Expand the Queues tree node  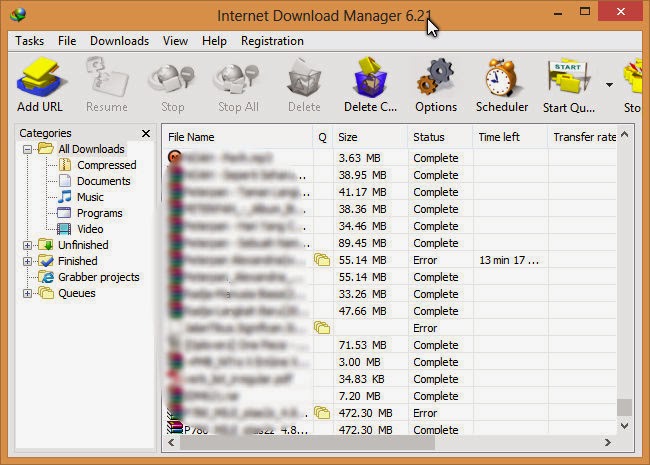pos(27,293)
